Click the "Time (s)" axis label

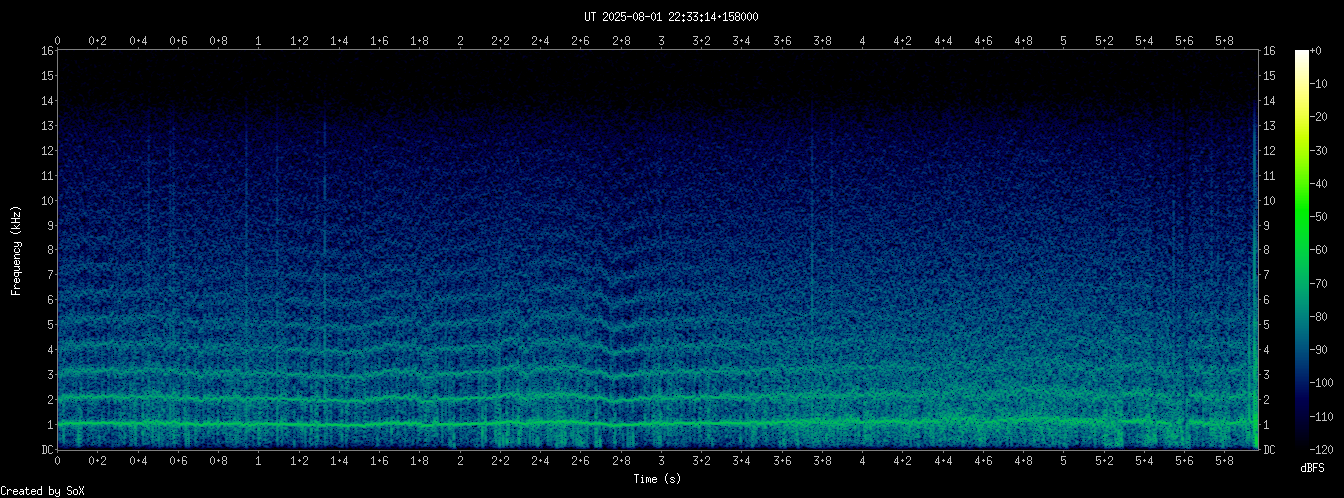coord(658,479)
